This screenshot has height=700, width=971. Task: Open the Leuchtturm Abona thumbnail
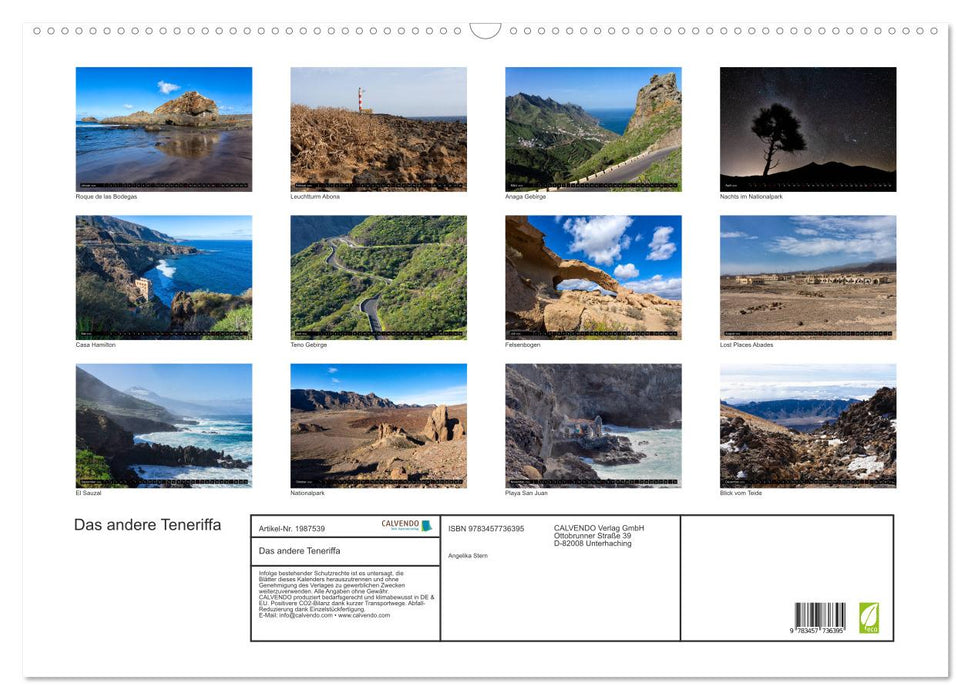378,128
